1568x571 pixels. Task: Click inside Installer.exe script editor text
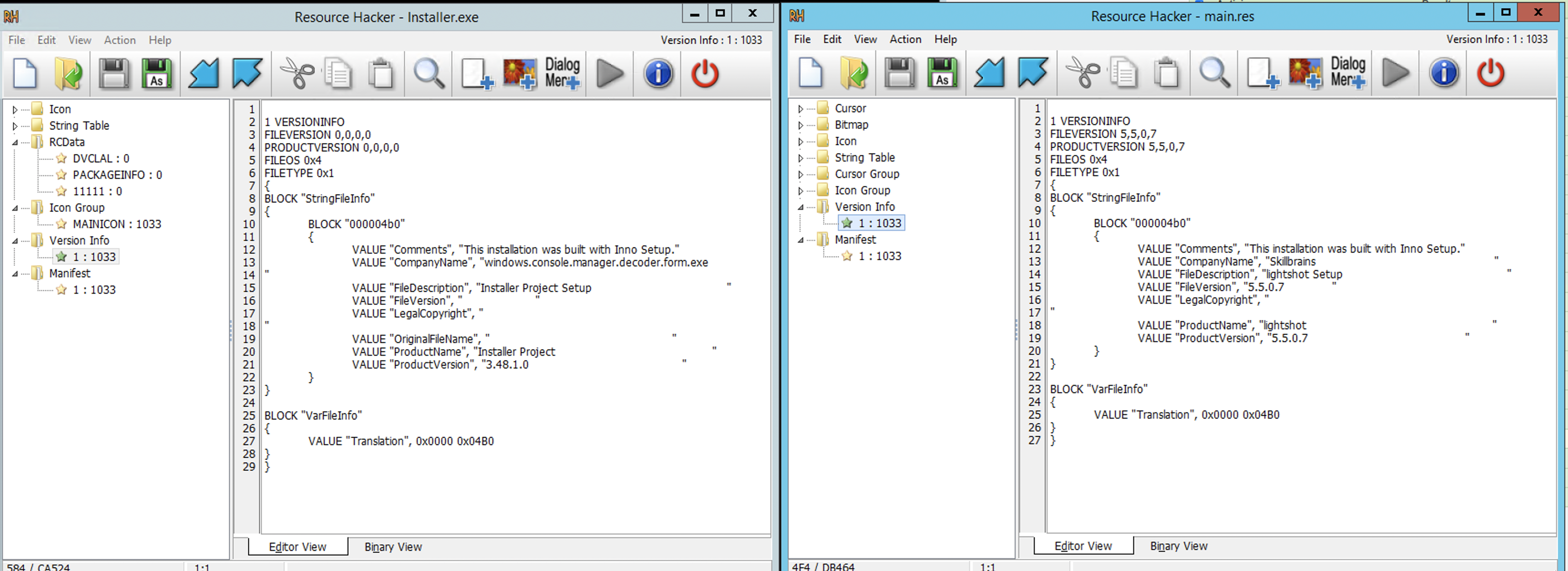[x=516, y=318]
